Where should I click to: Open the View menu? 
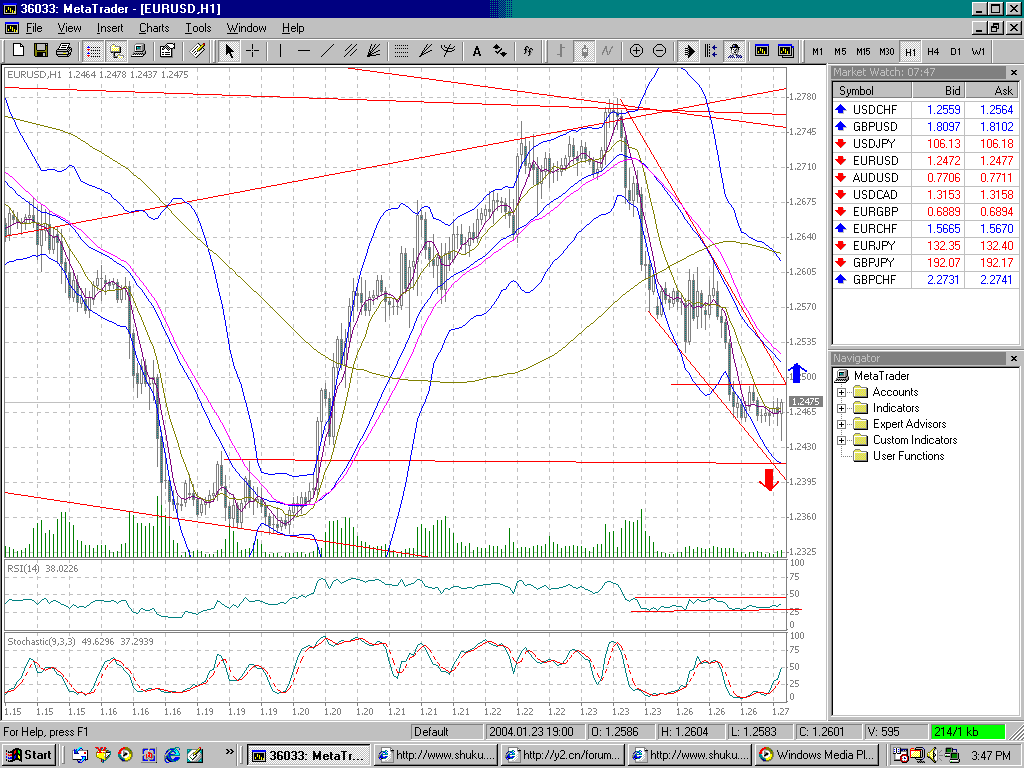pyautogui.click(x=69, y=28)
